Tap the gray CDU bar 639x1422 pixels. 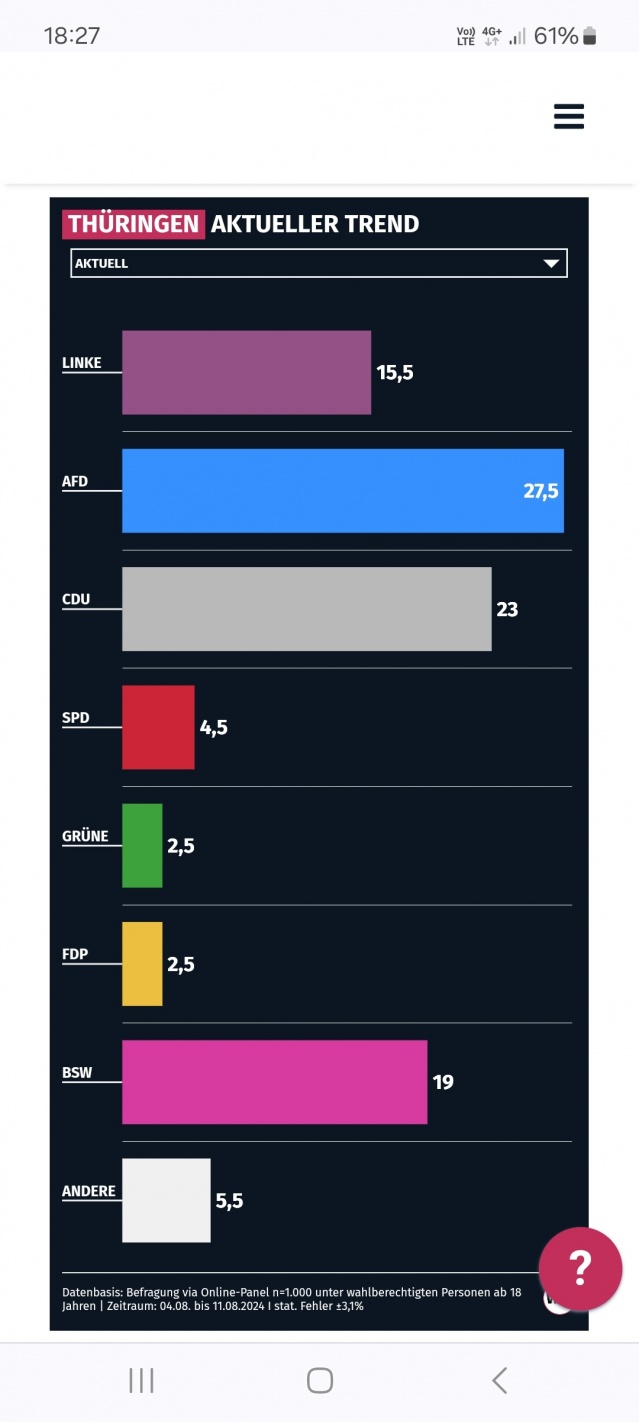pos(306,609)
